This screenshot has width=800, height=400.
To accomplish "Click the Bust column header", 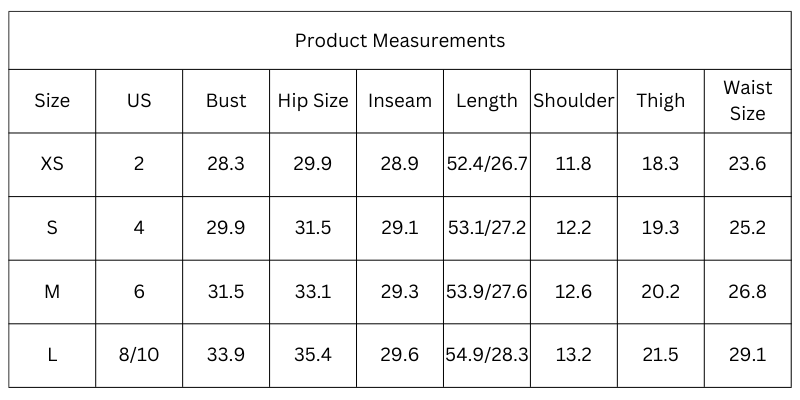I will (x=226, y=101).
